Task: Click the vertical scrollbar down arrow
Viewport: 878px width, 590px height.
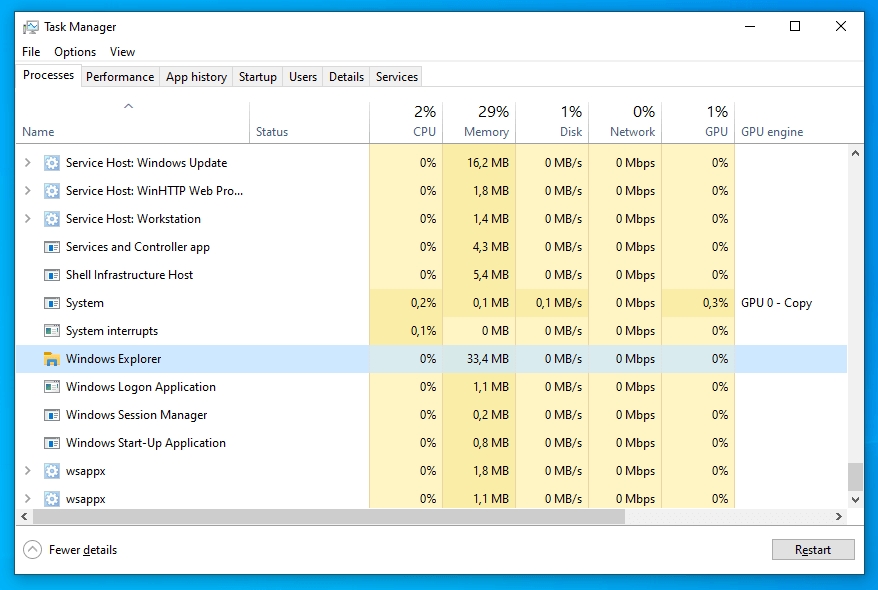Action: [855, 500]
